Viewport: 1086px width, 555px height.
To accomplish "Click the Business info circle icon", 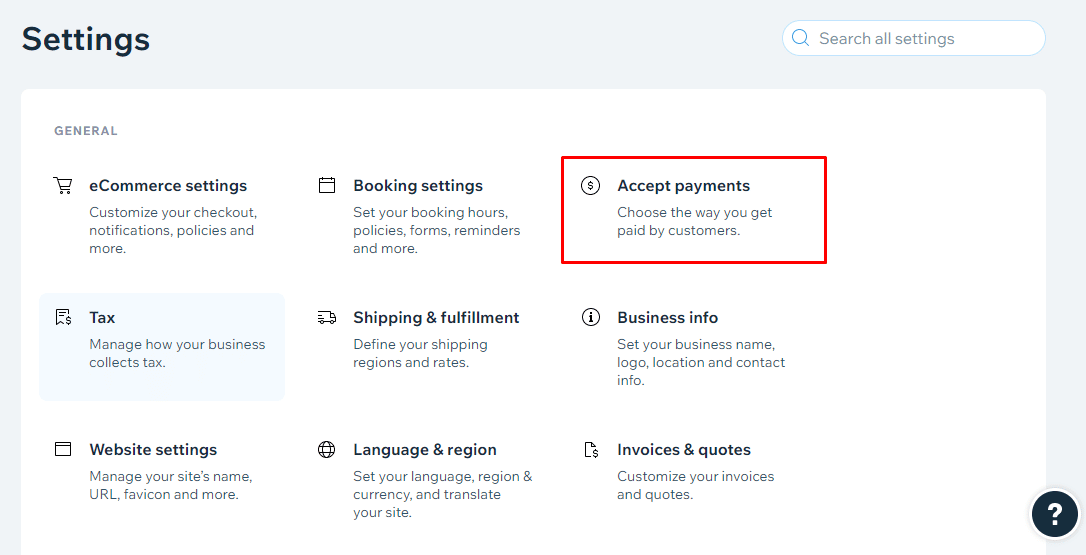I will 590,317.
